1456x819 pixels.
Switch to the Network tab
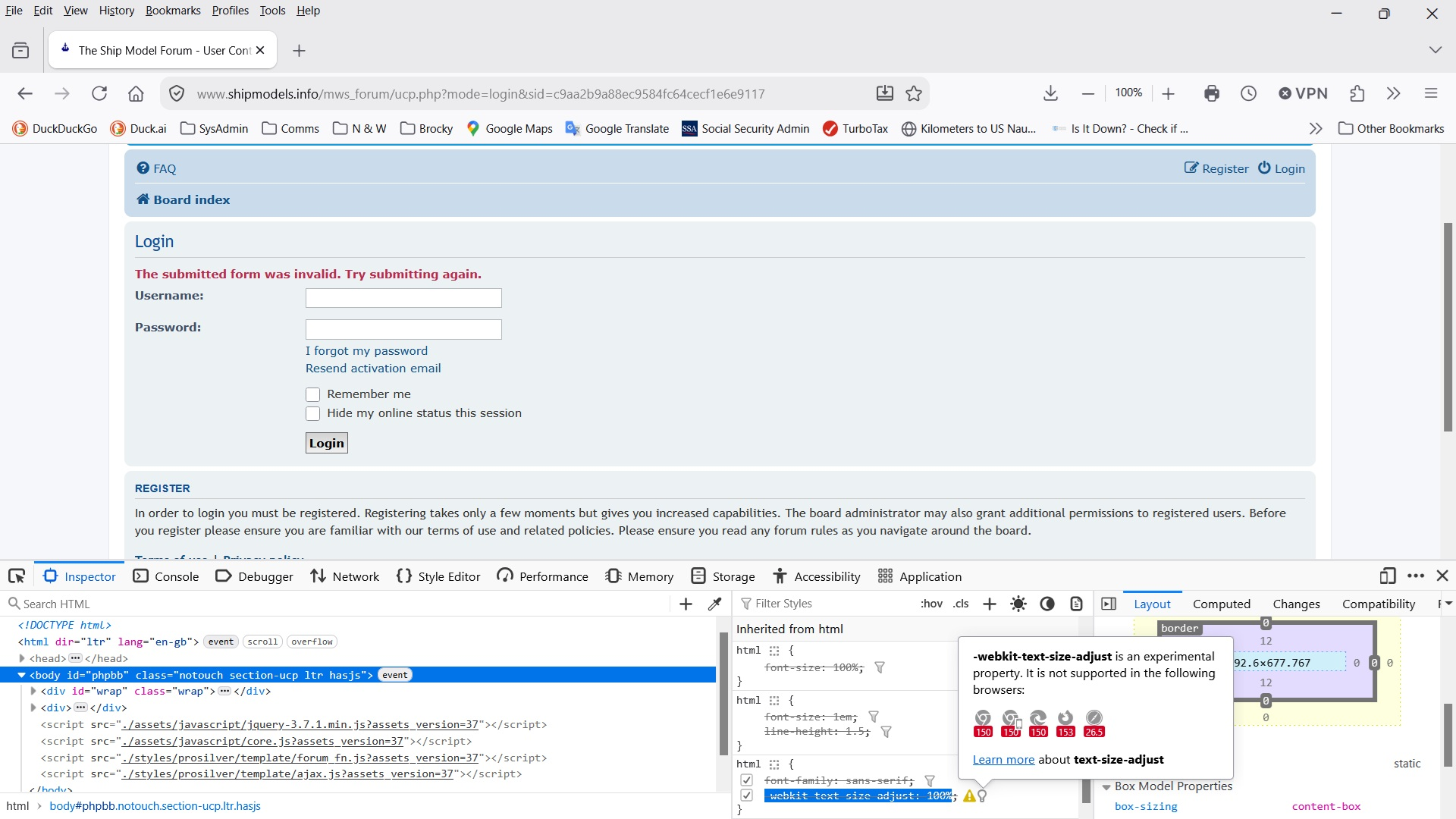point(345,576)
